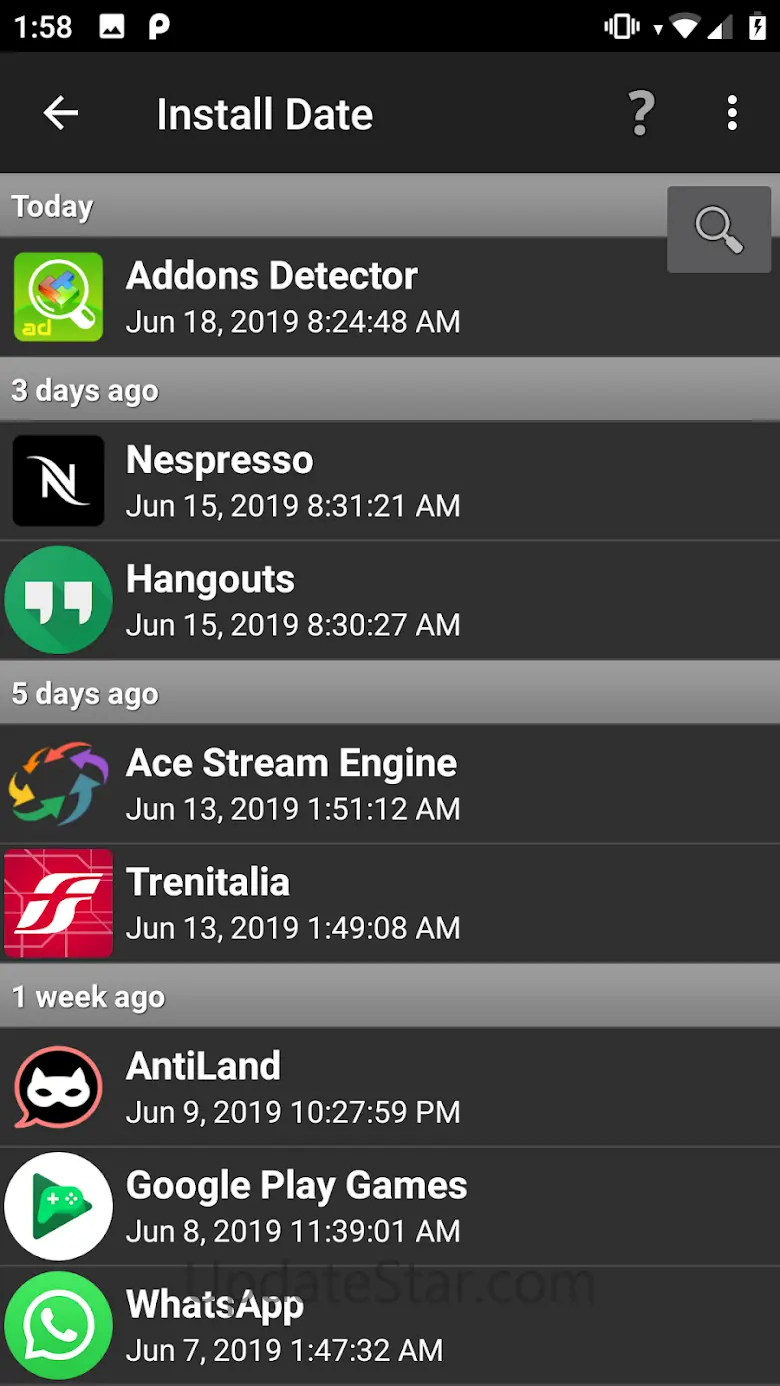Image resolution: width=780 pixels, height=1386 pixels.
Task: Tap the back arrow
Action: point(60,114)
